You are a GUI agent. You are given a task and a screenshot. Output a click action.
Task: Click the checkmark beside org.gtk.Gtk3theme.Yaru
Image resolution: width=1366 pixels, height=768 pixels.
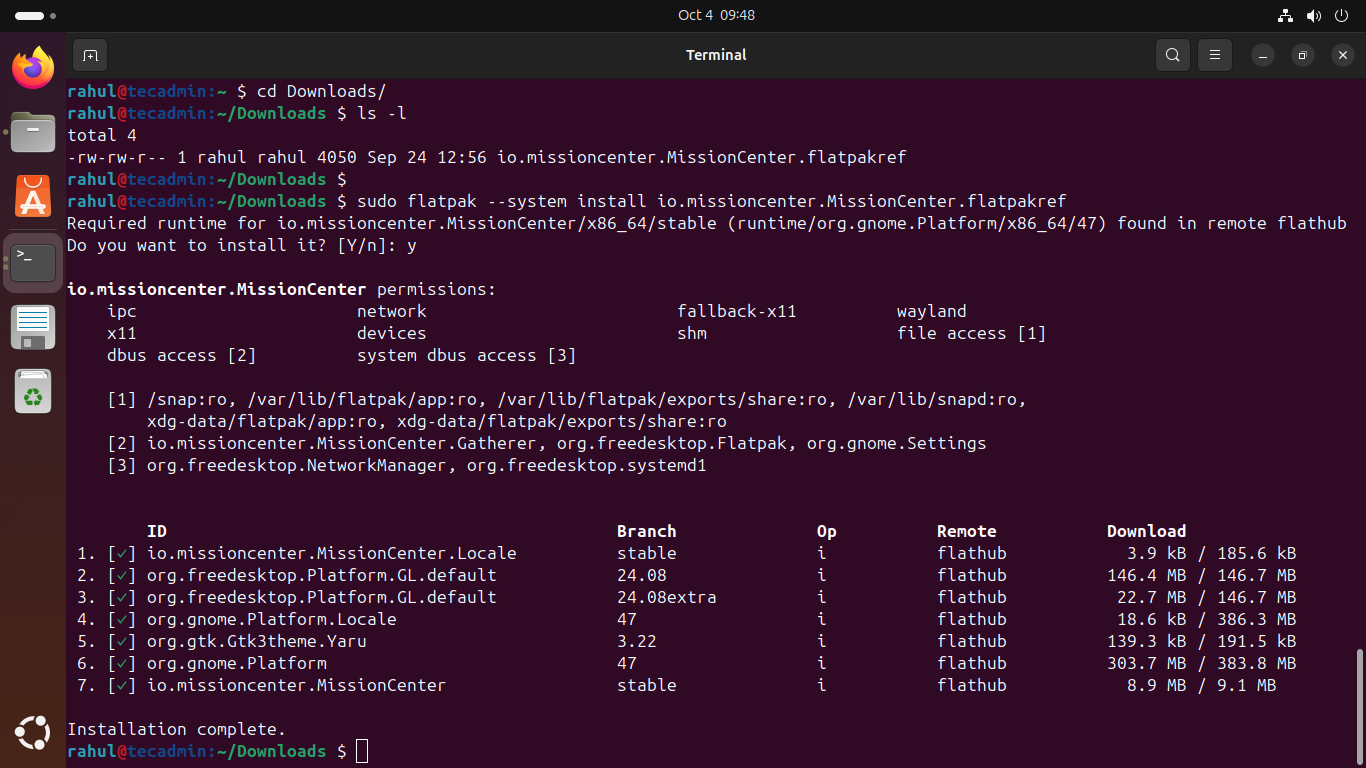click(122, 641)
